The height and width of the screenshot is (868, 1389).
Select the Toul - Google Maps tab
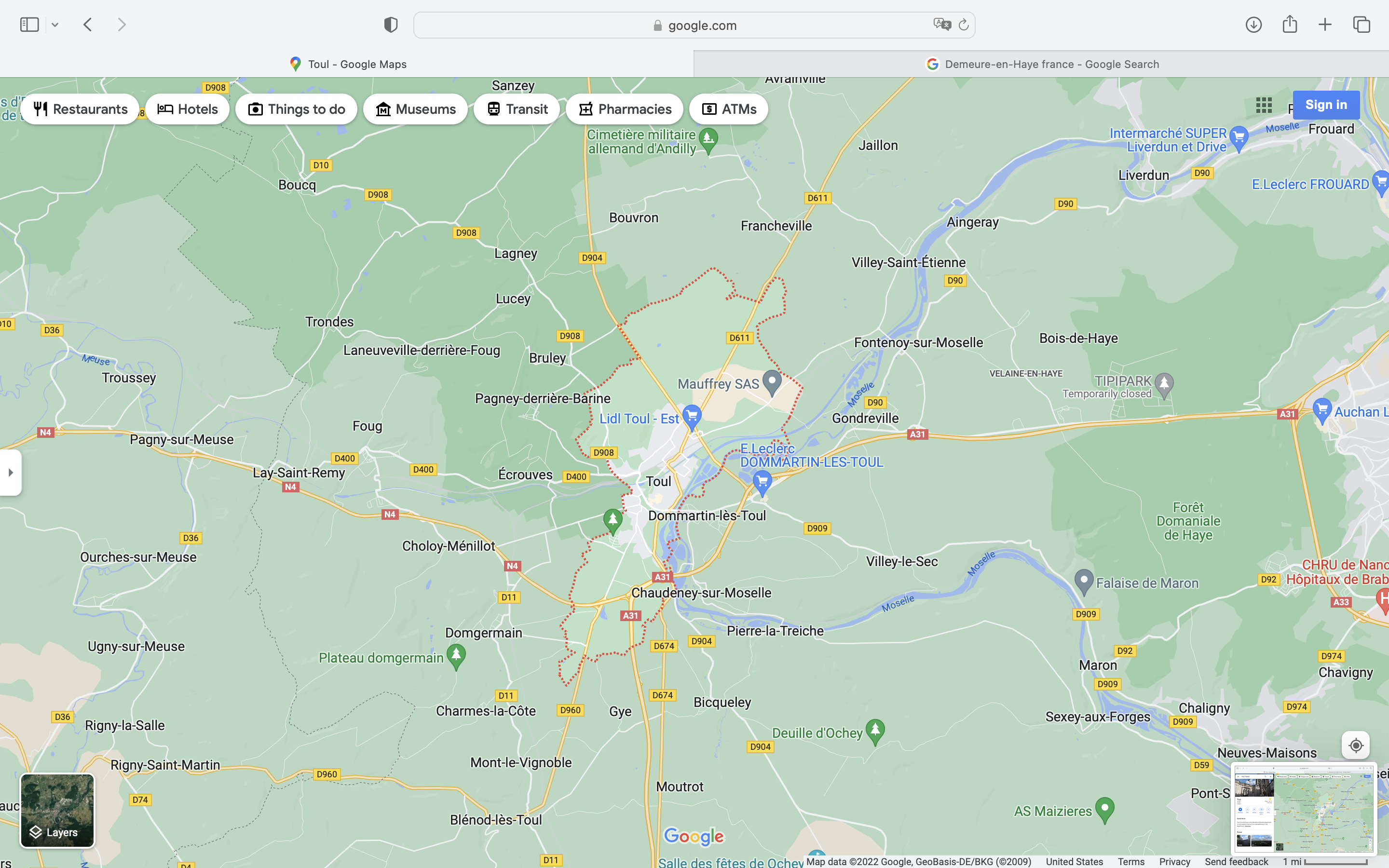pos(347,64)
